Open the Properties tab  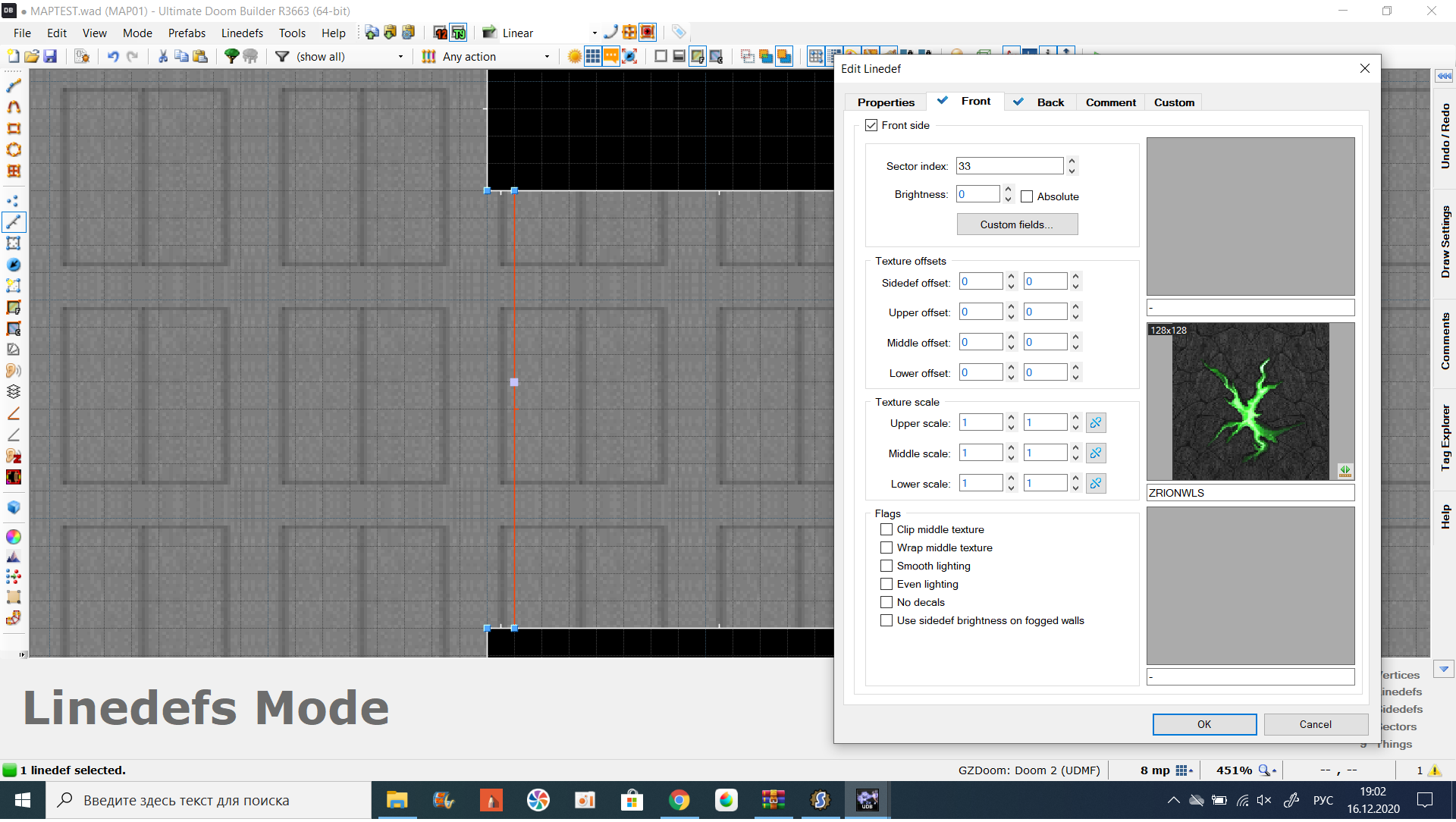pos(886,102)
